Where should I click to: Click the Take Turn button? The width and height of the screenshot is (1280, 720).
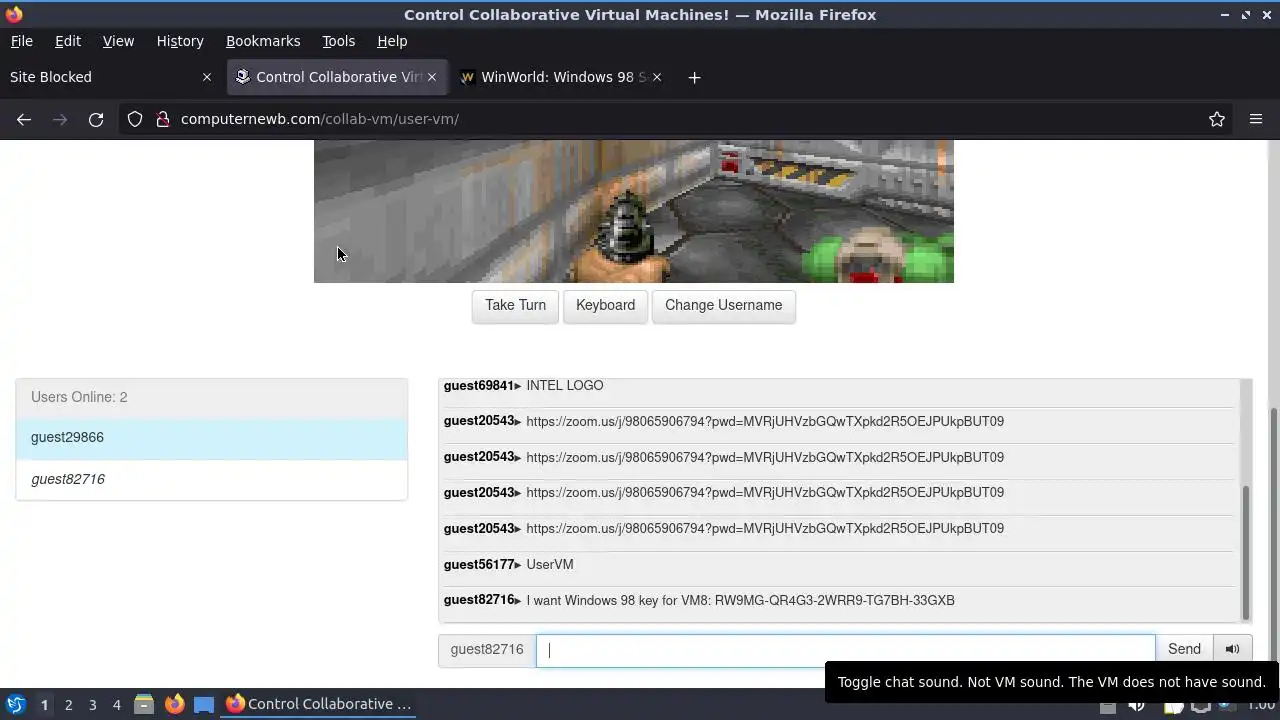coord(515,305)
